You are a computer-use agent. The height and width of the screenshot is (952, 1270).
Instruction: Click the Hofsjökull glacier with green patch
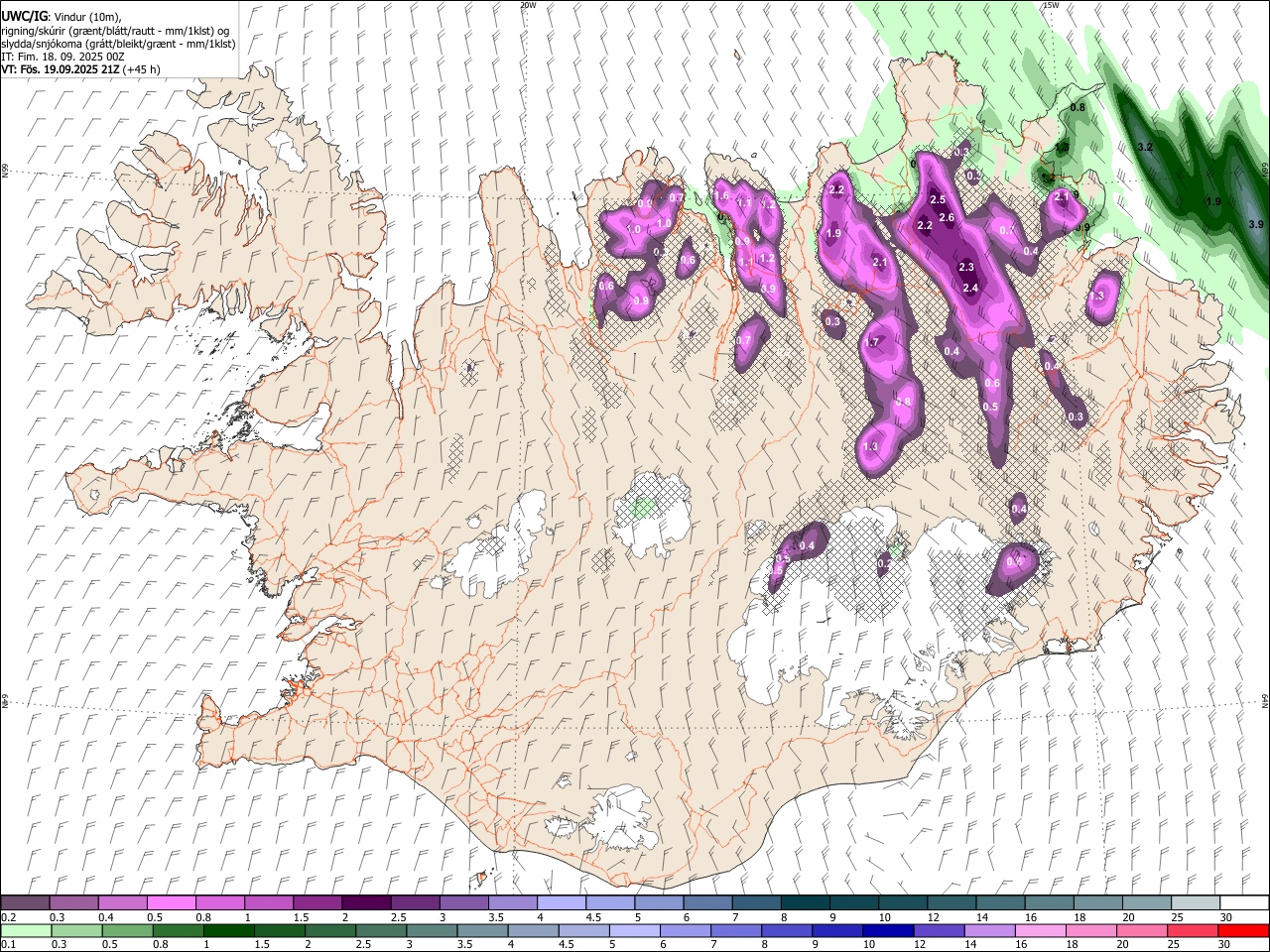coord(652,514)
